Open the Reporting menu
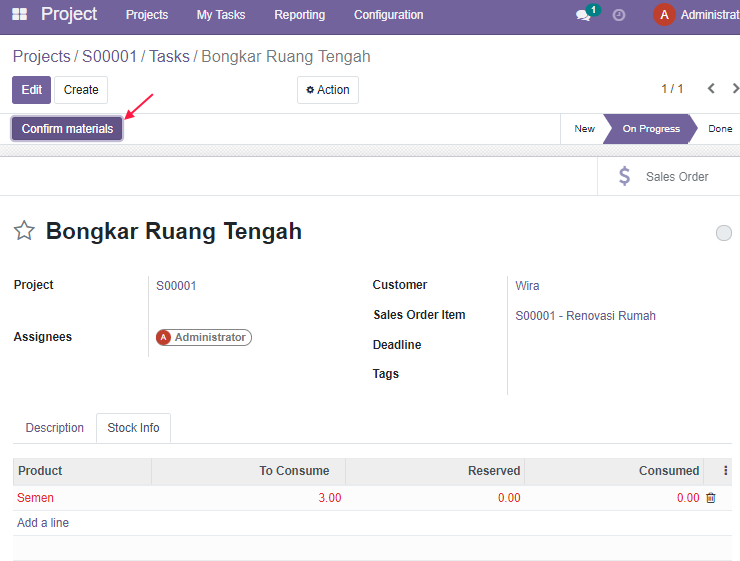Image resolution: width=740 pixels, height=561 pixels. click(300, 15)
